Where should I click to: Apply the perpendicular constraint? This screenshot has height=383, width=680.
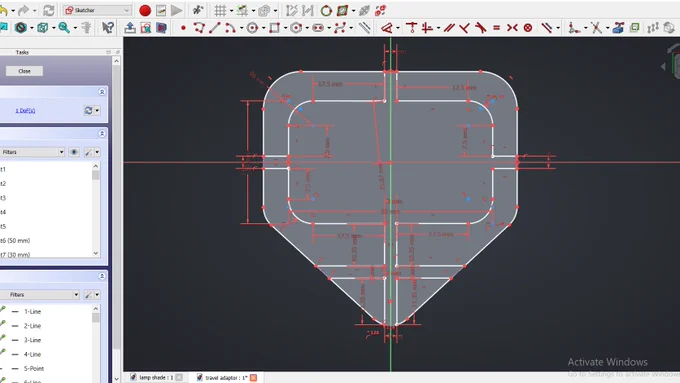coord(464,28)
